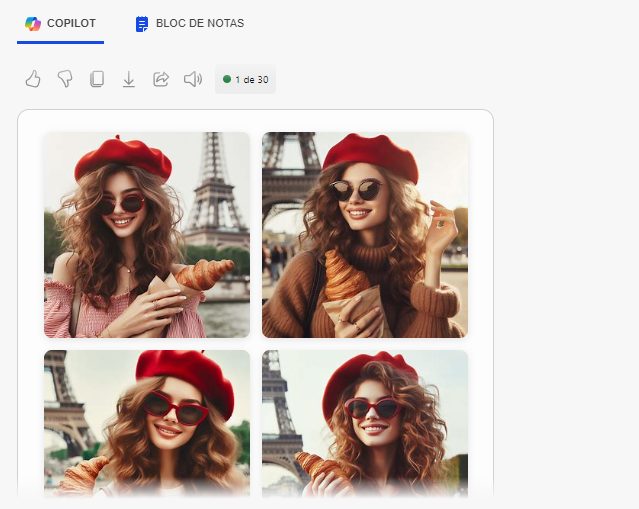Open bottom-left image with red cat-eye sunglasses
The height and width of the screenshot is (509, 639).
pos(147,423)
